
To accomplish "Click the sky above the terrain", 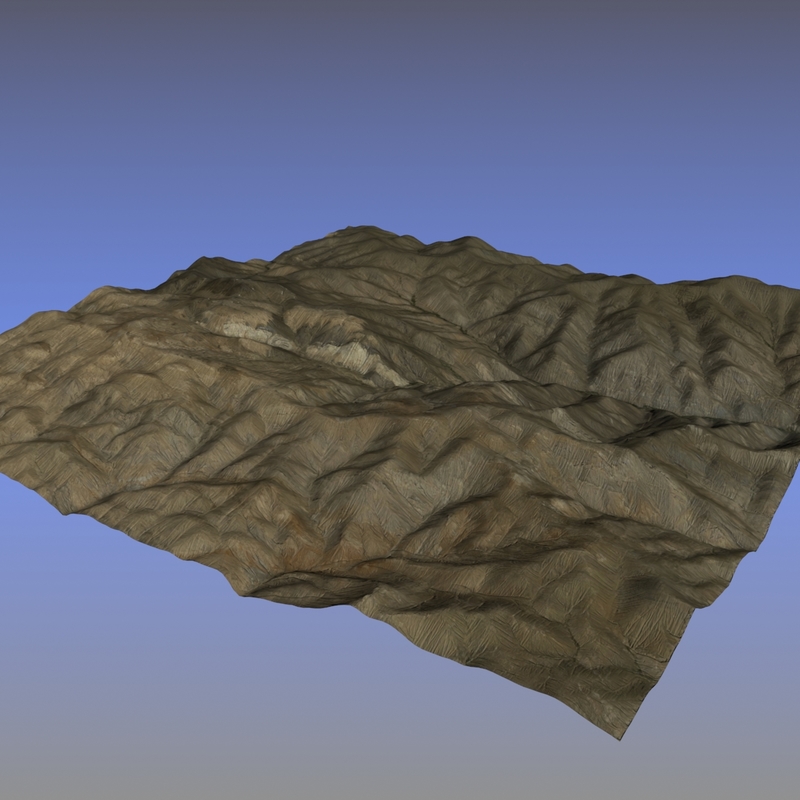I will click(400, 100).
